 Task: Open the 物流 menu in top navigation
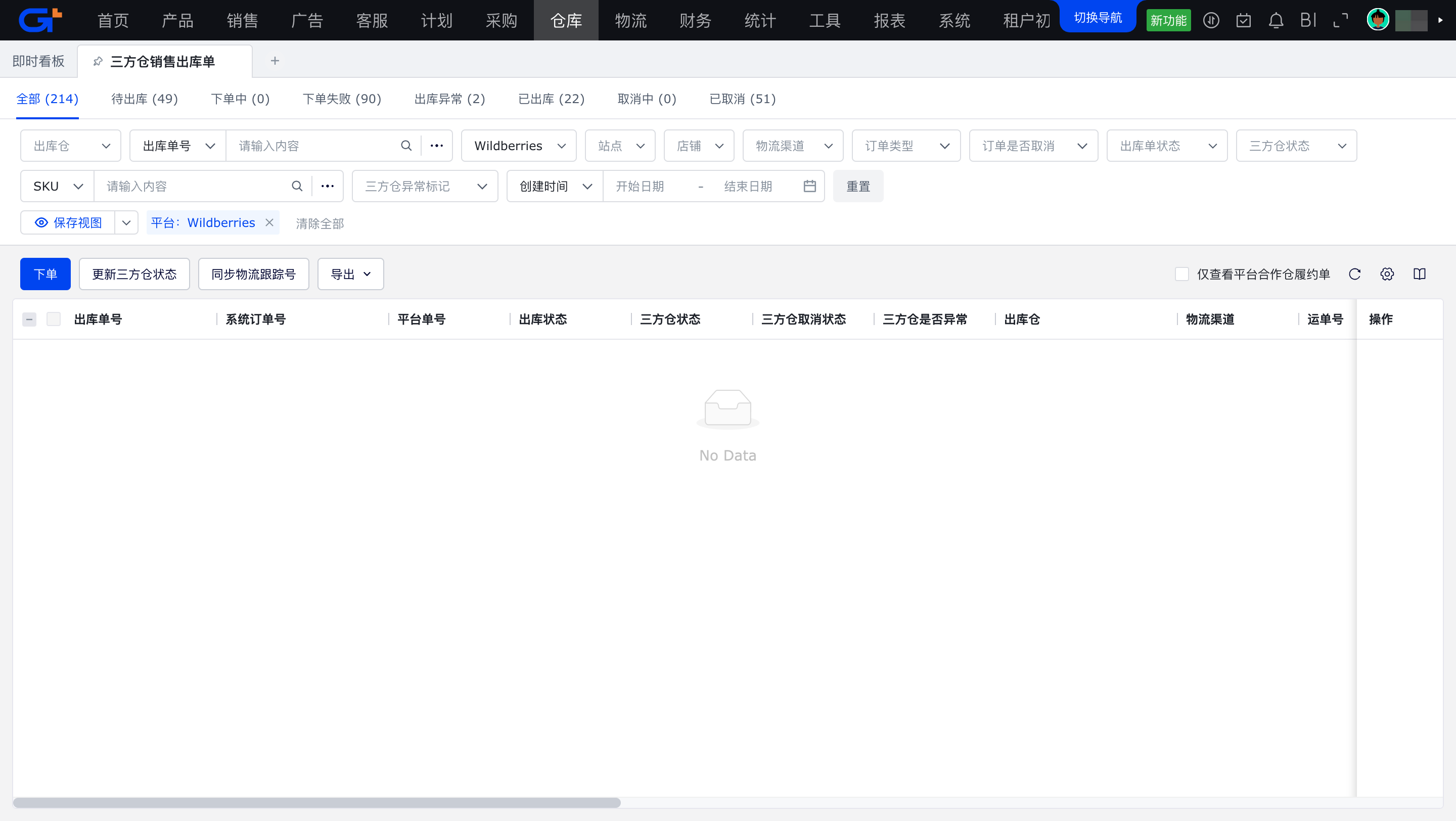(x=630, y=21)
